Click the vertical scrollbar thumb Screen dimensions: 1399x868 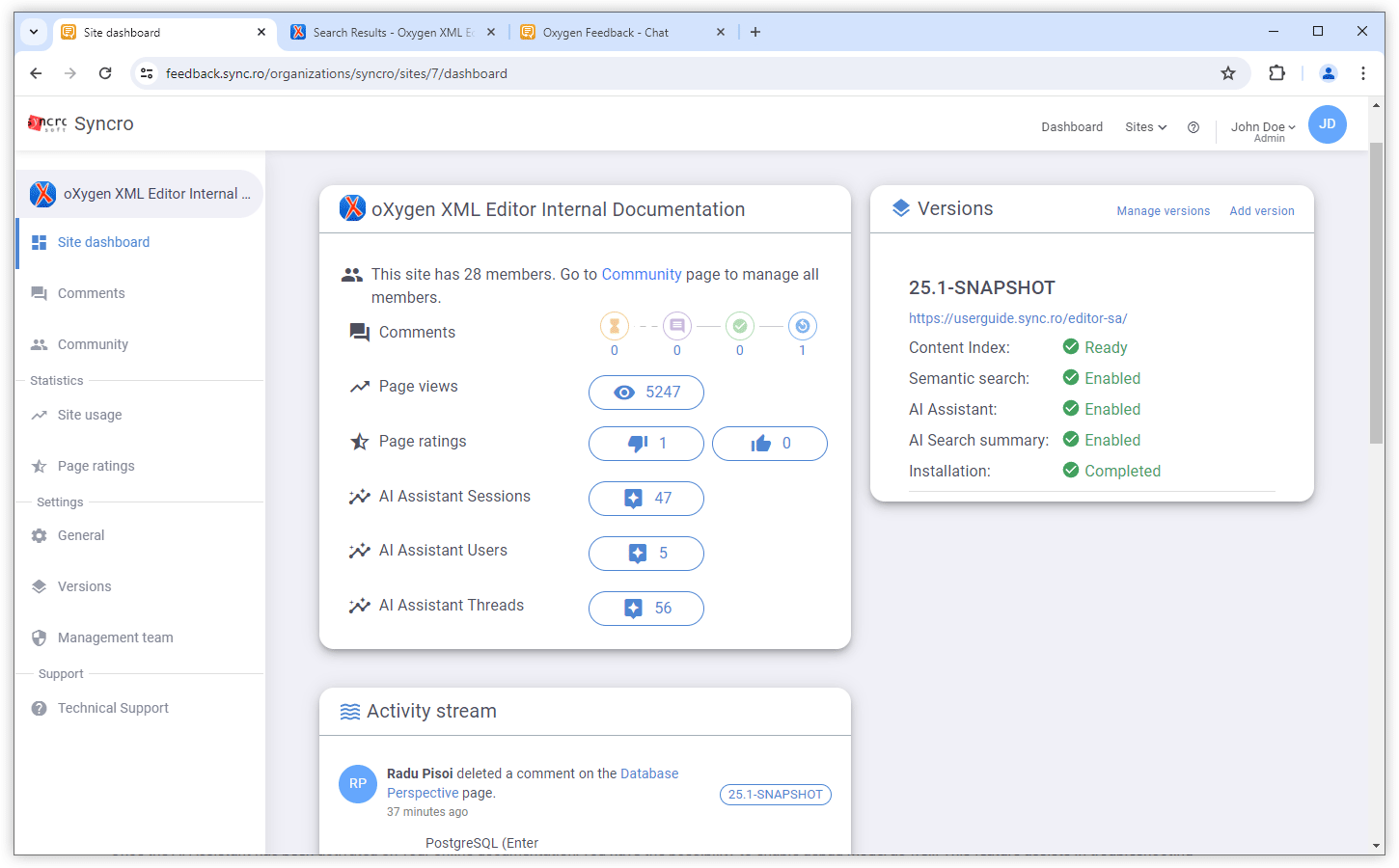tap(1377, 293)
